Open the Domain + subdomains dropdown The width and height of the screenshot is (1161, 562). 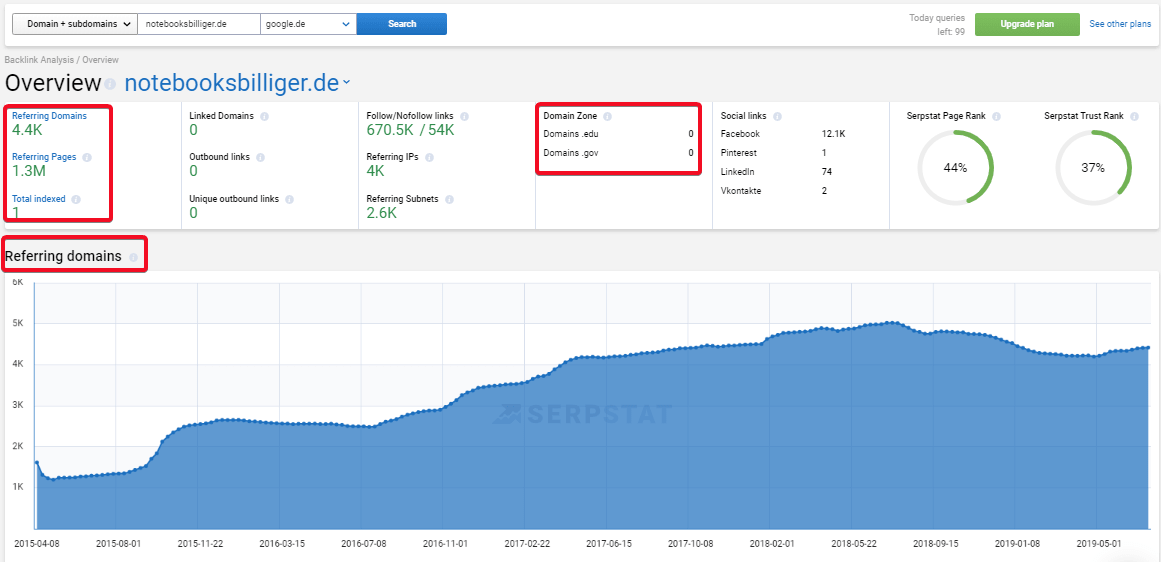(76, 24)
